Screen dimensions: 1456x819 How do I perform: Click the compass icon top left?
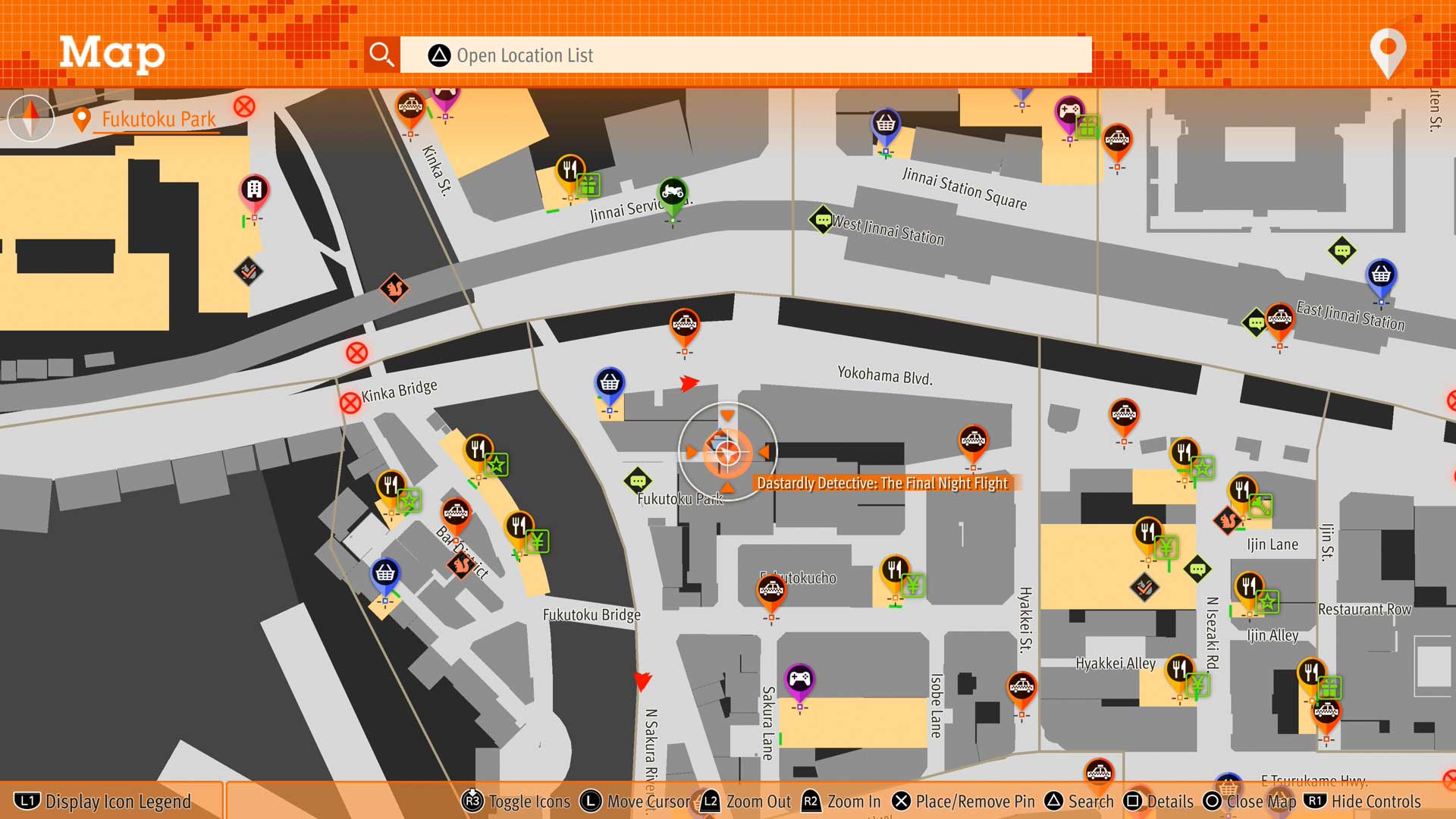pos(31,118)
